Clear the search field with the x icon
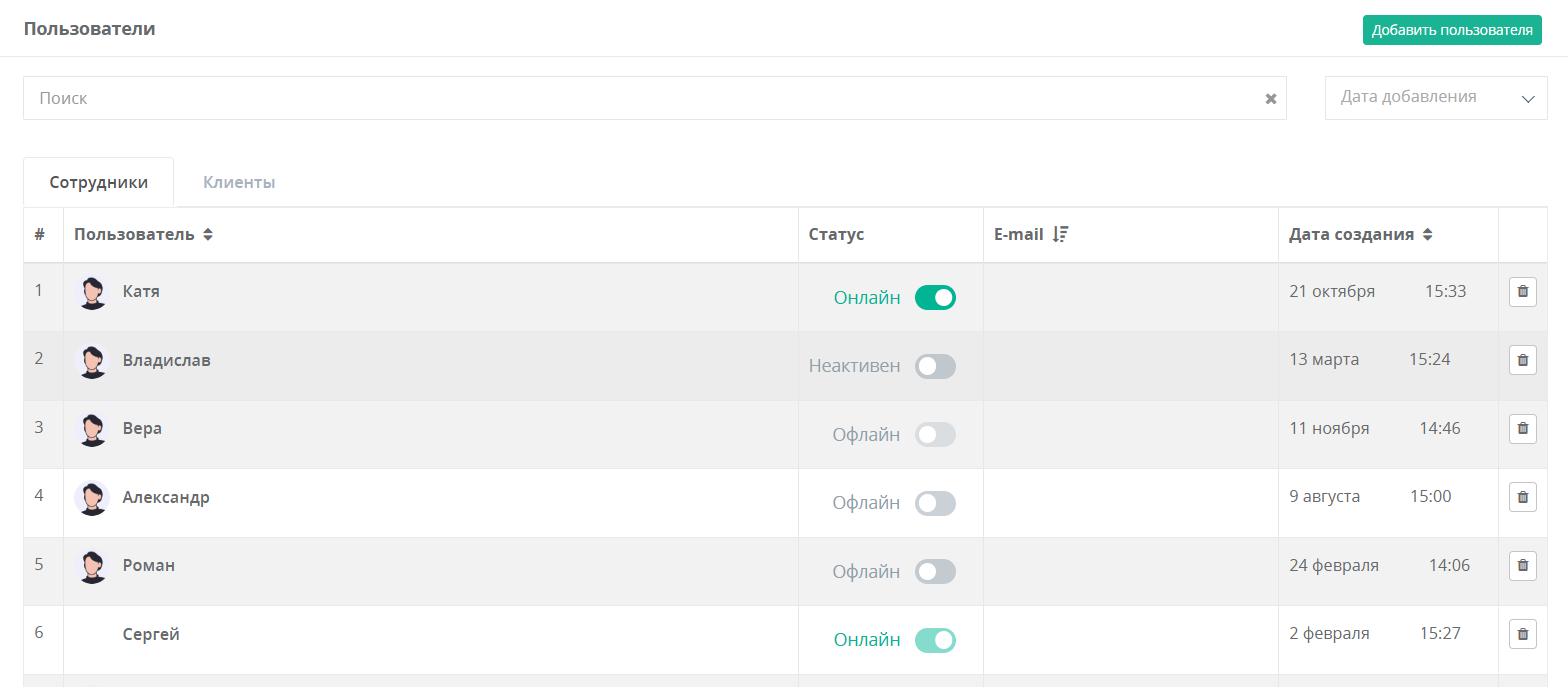 coord(1271,99)
